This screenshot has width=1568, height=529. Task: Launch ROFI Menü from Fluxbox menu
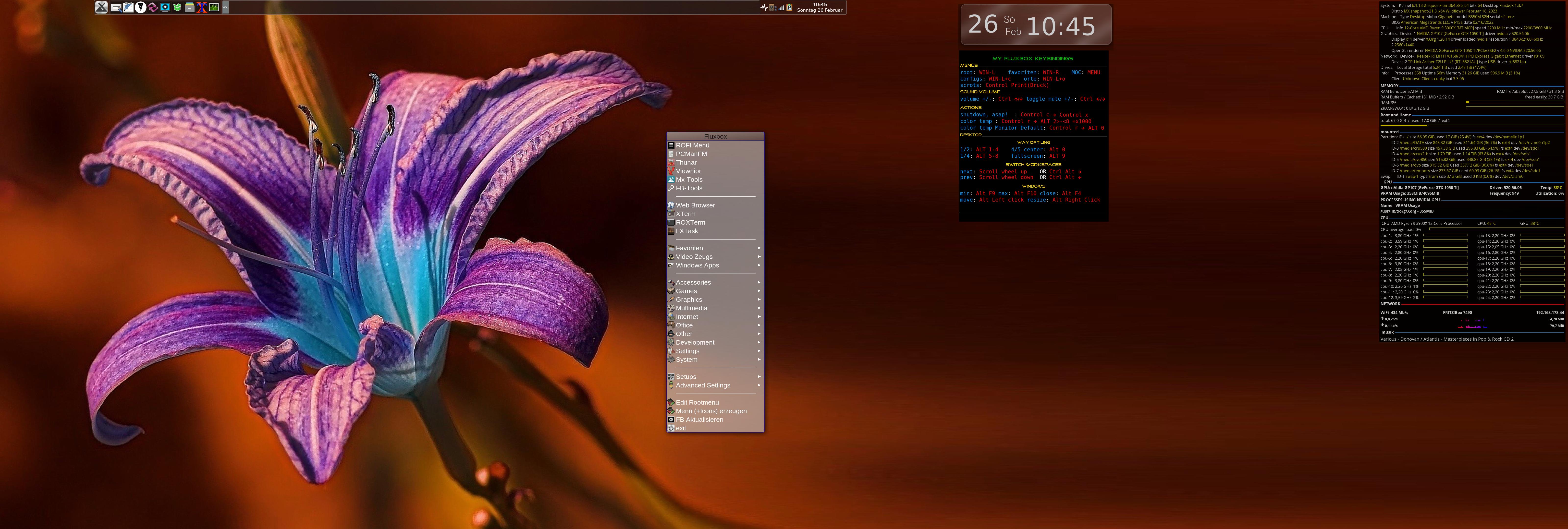(715, 145)
